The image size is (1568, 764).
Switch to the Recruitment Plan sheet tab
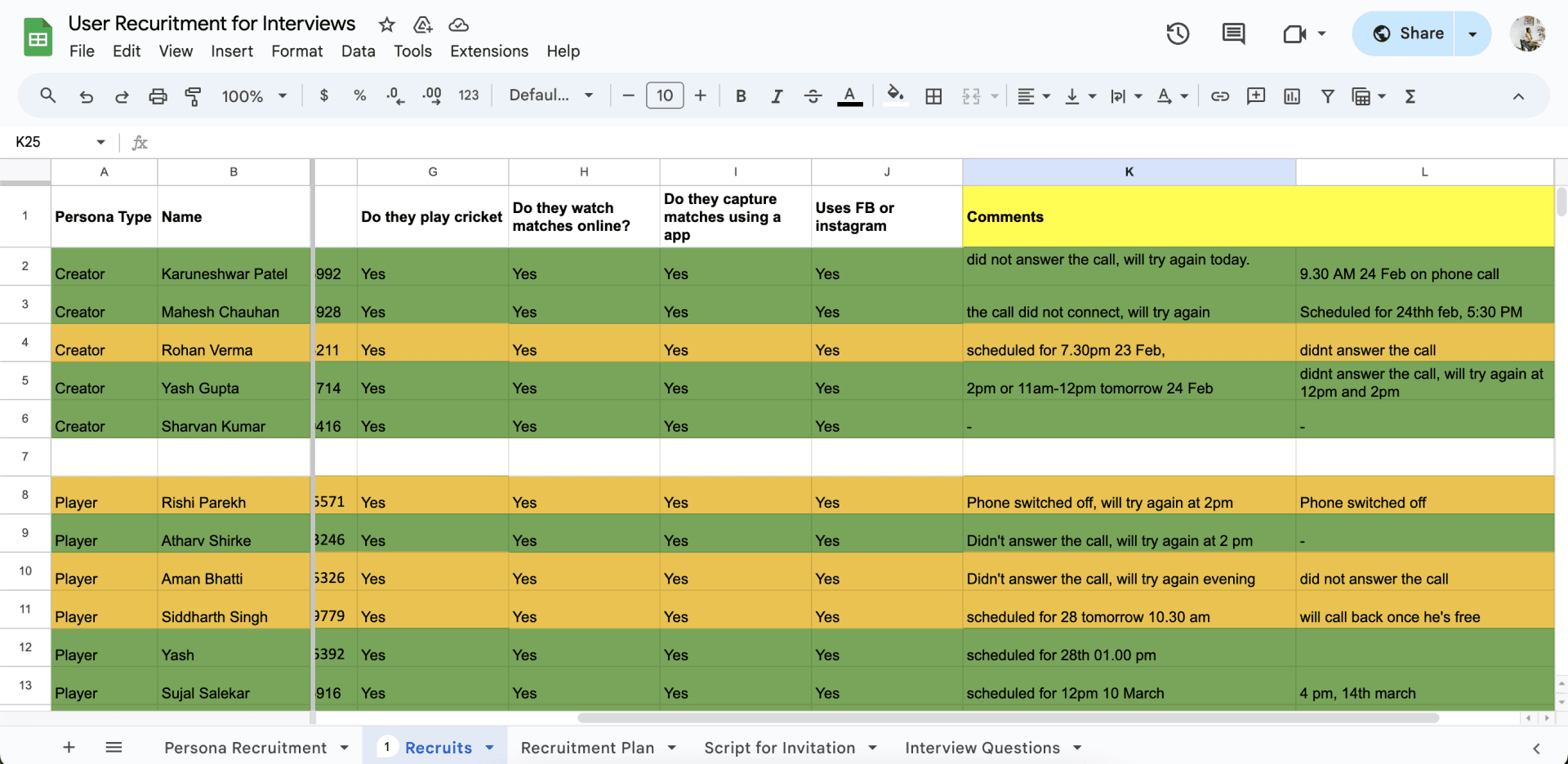click(x=587, y=748)
